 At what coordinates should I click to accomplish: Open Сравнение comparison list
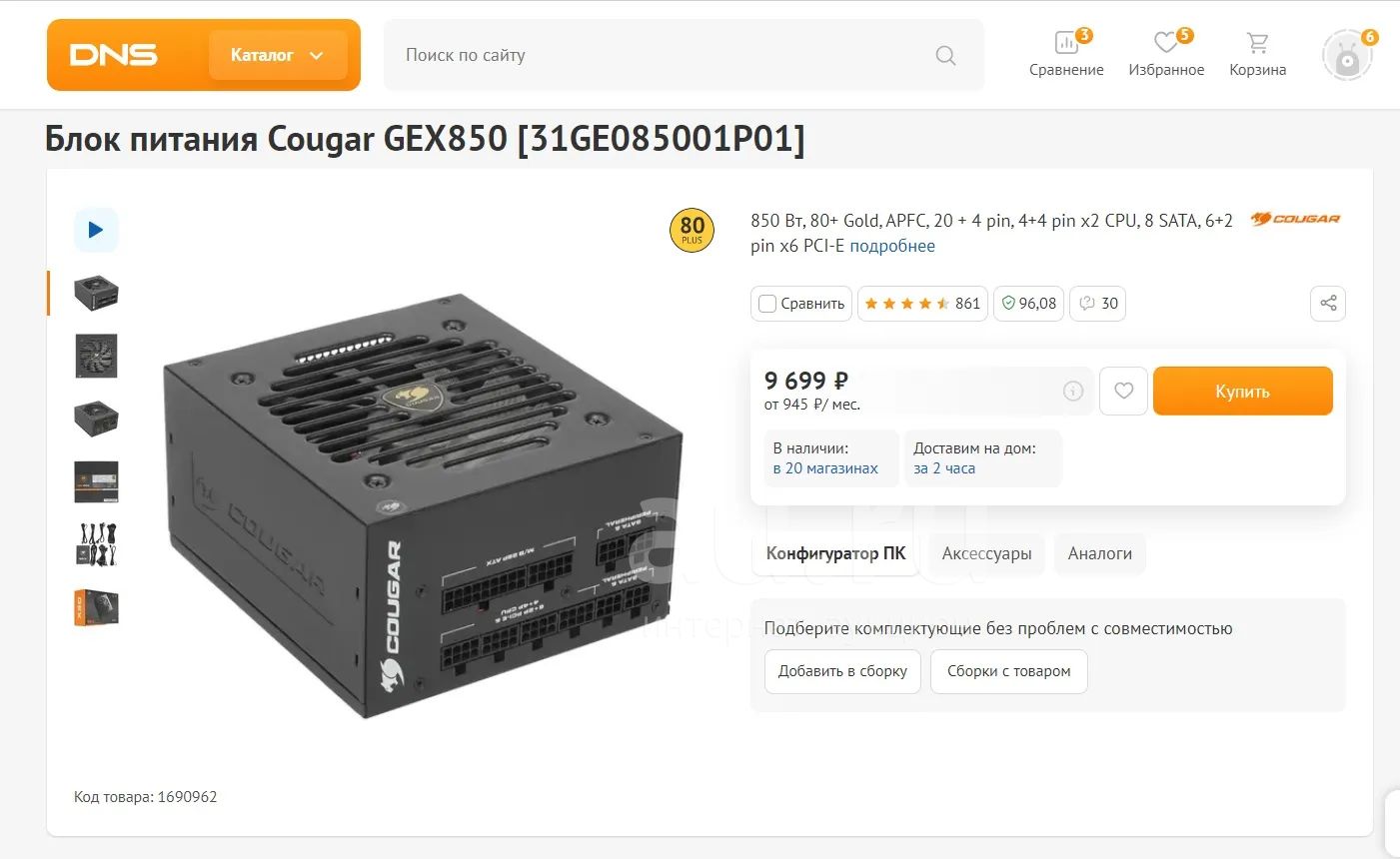[1066, 54]
